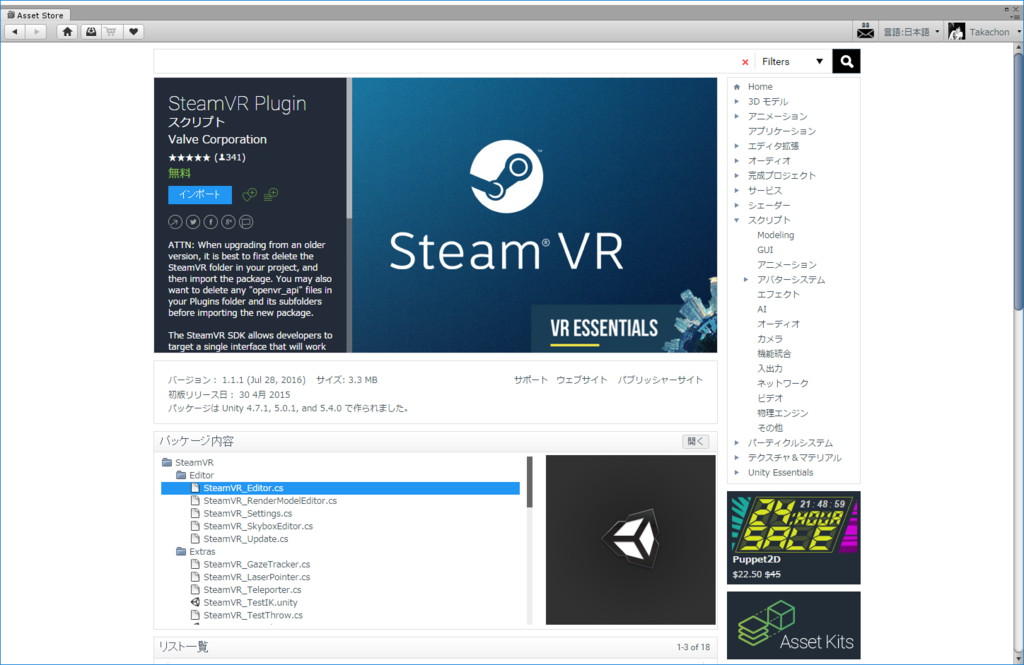Select SteamVR_Editor.cs in the file tree
Image resolution: width=1024 pixels, height=665 pixels.
click(340, 488)
